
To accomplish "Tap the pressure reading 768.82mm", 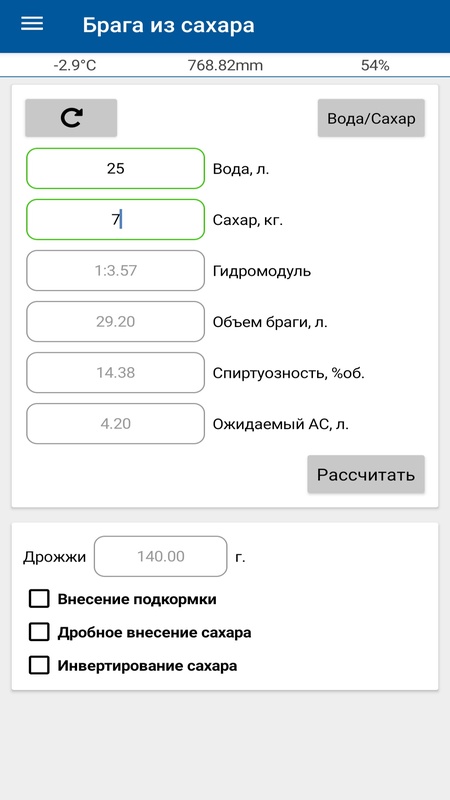I will [x=225, y=65].
